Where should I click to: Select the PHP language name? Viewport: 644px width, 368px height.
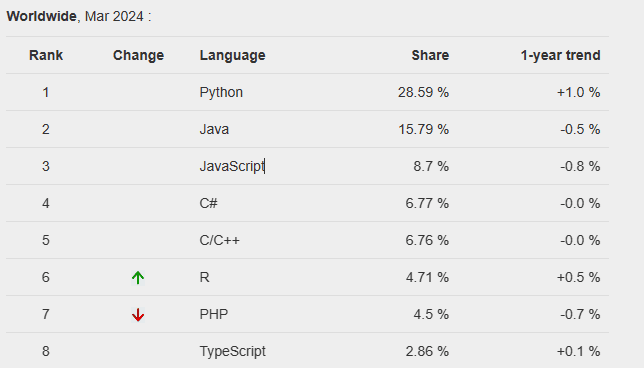[x=214, y=314]
